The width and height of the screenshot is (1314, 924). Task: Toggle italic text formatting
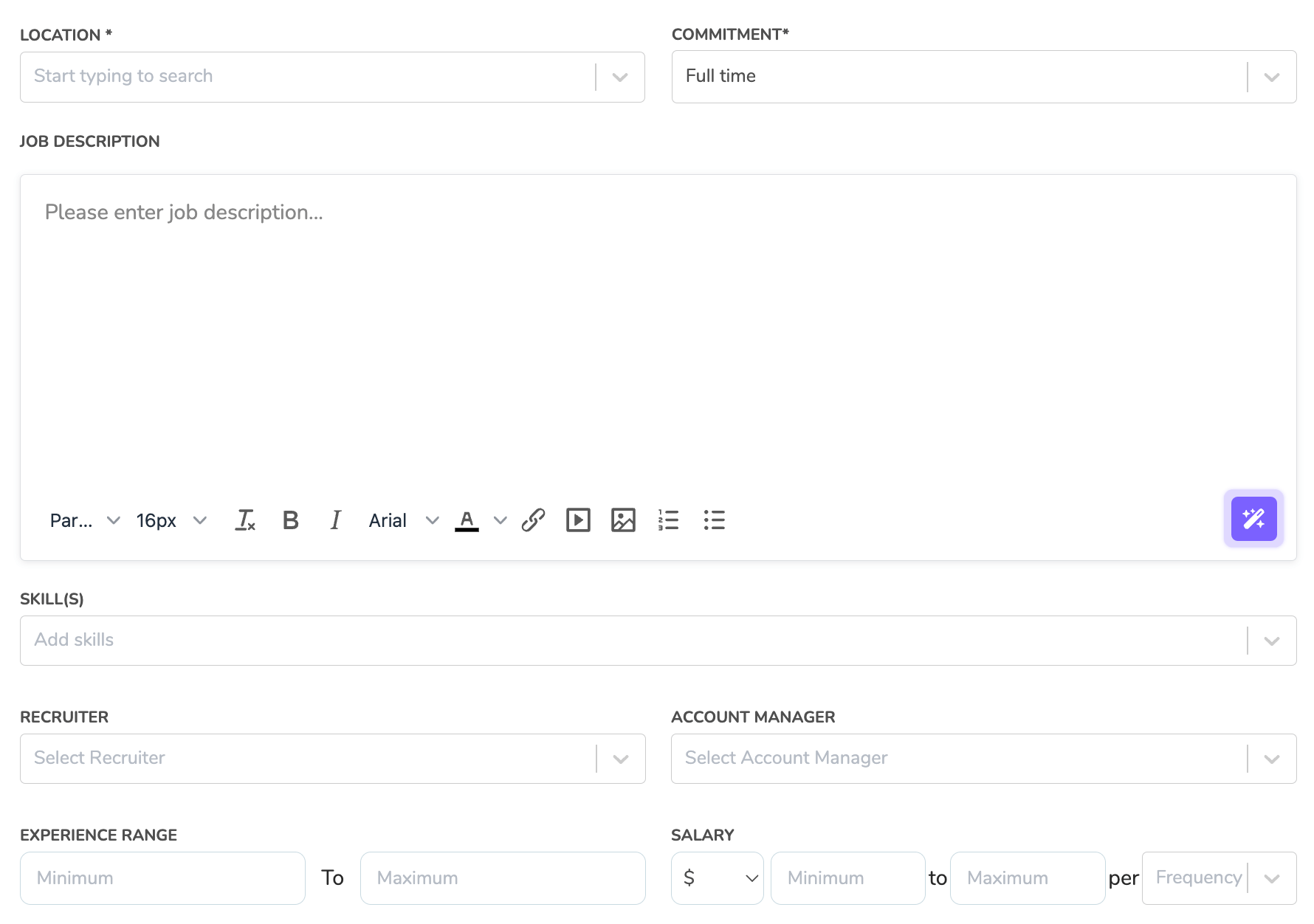point(335,520)
